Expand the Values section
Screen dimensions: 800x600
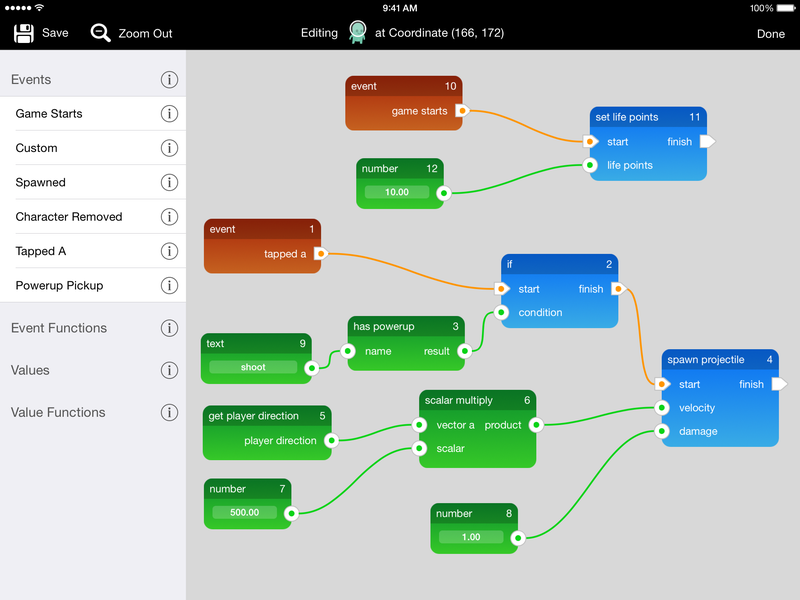pyautogui.click(x=93, y=370)
